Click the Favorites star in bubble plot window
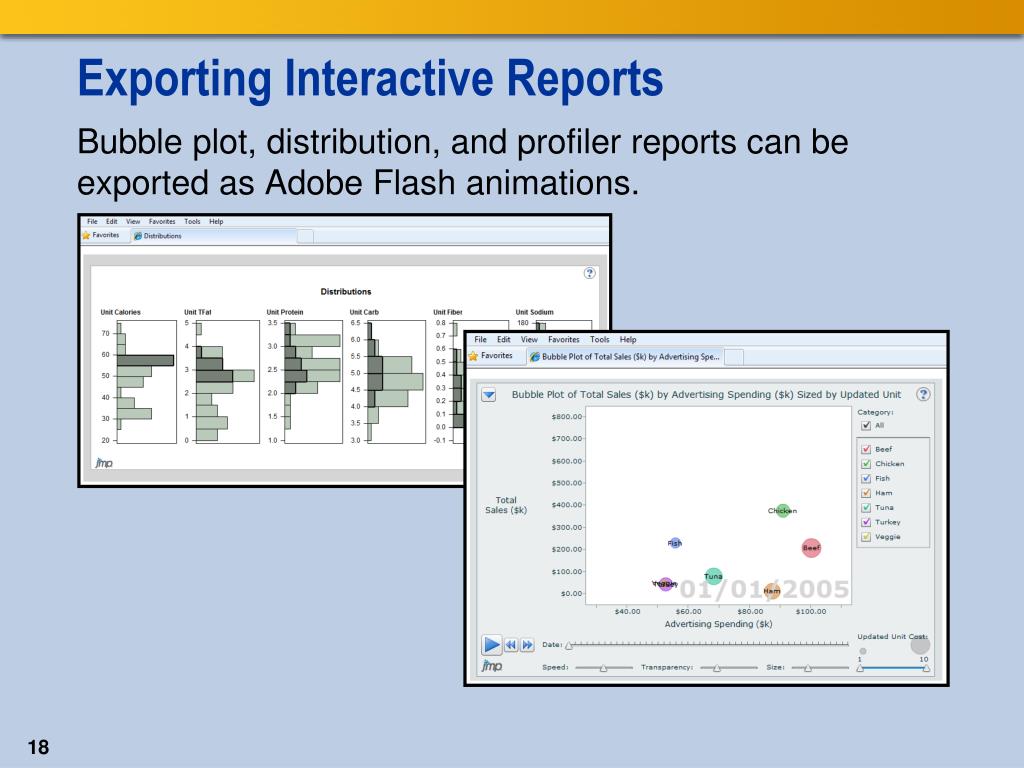 473,356
